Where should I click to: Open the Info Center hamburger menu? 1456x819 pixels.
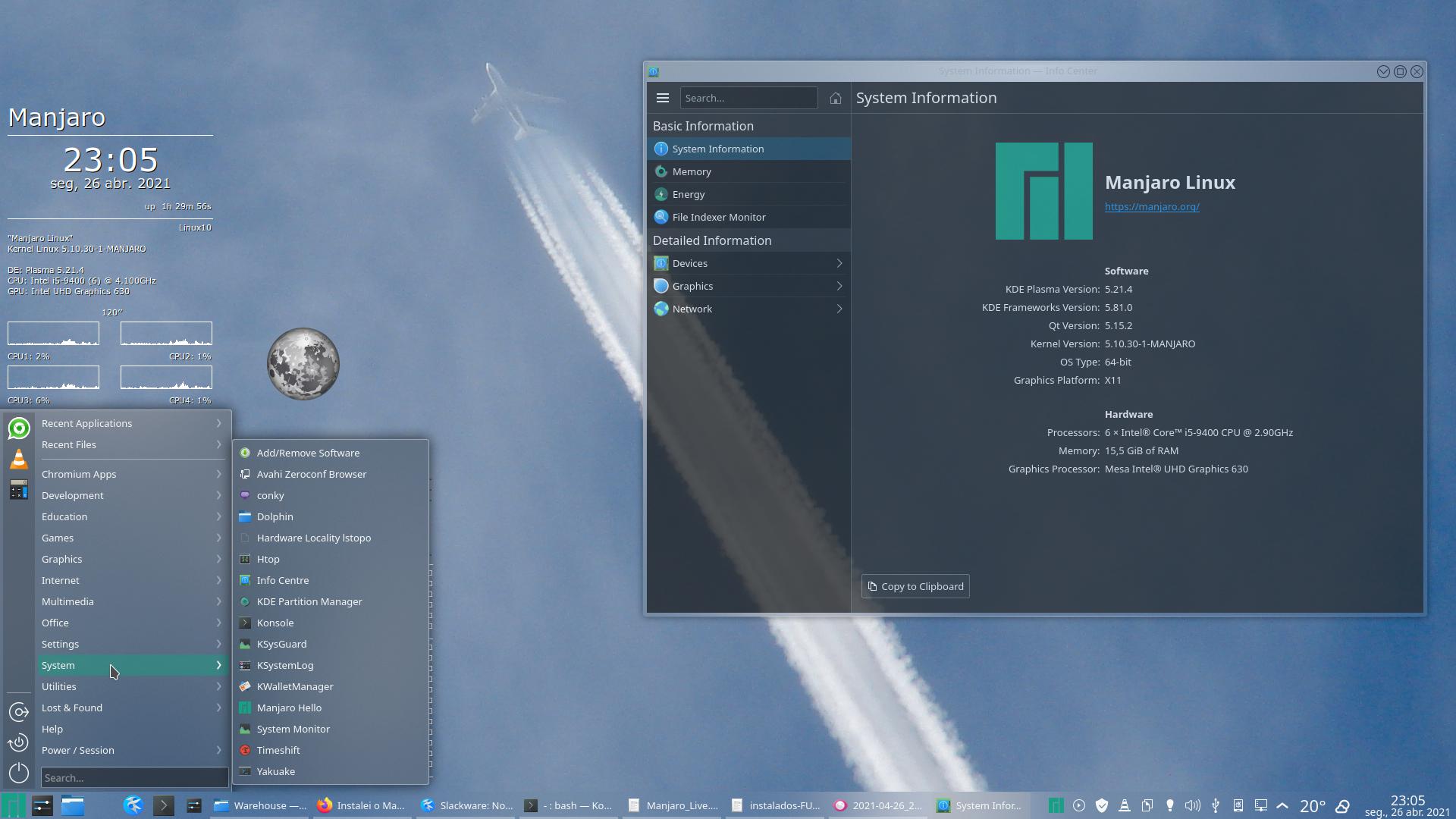[x=663, y=98]
